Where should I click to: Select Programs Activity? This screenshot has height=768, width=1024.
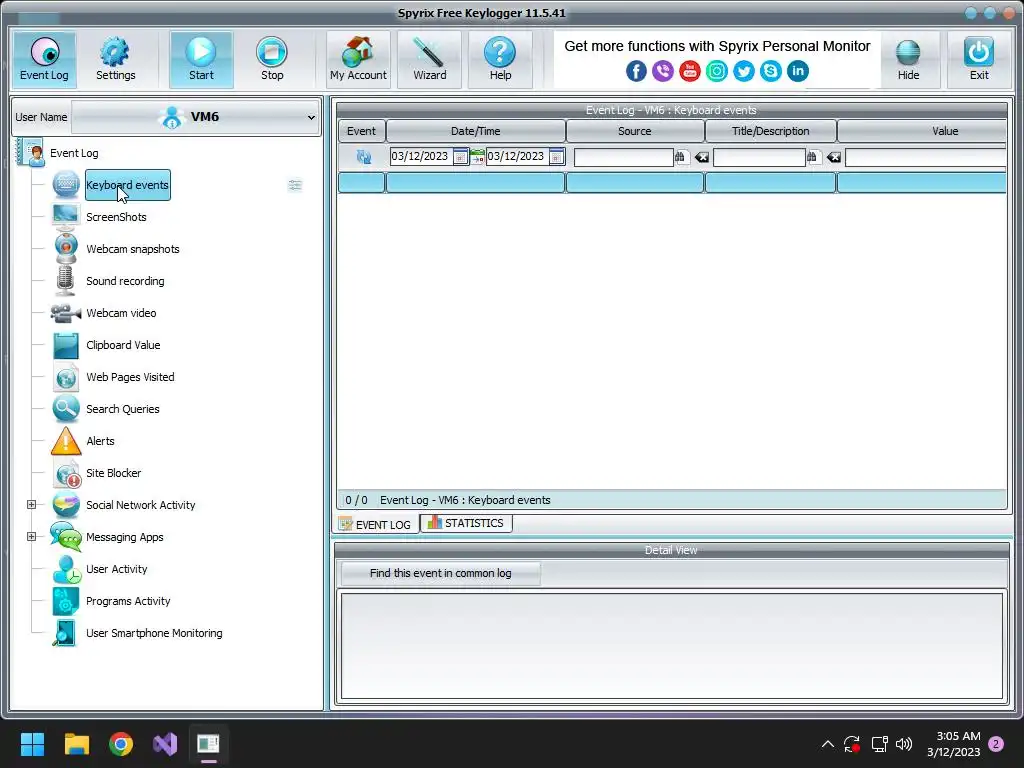click(x=128, y=601)
